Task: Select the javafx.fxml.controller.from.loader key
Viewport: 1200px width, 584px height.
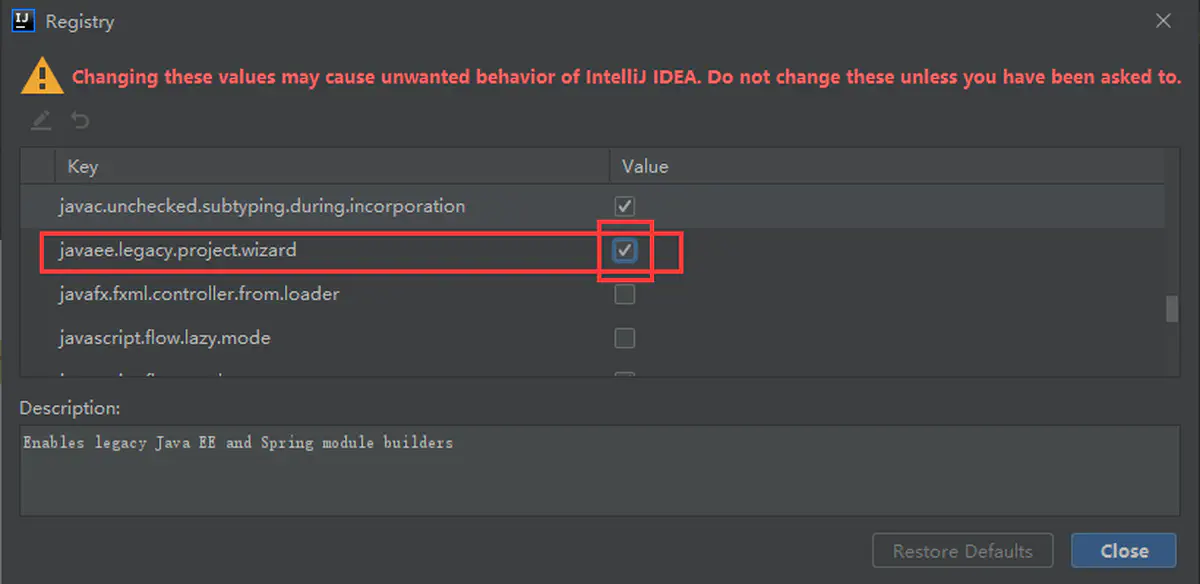Action: click(x=199, y=294)
